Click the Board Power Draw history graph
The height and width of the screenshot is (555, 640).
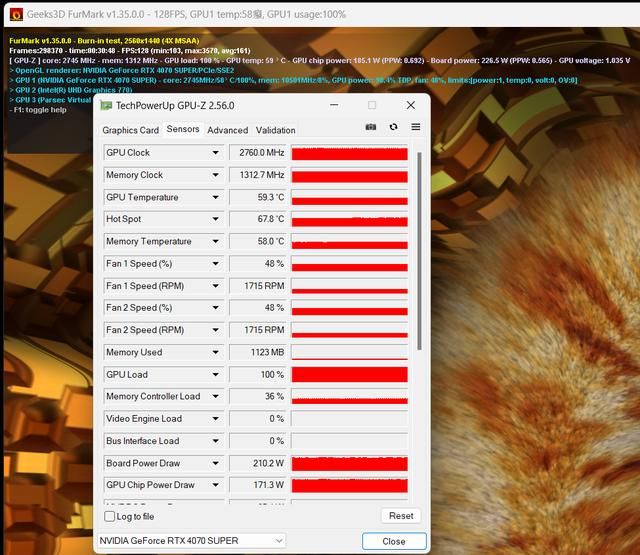coord(350,464)
